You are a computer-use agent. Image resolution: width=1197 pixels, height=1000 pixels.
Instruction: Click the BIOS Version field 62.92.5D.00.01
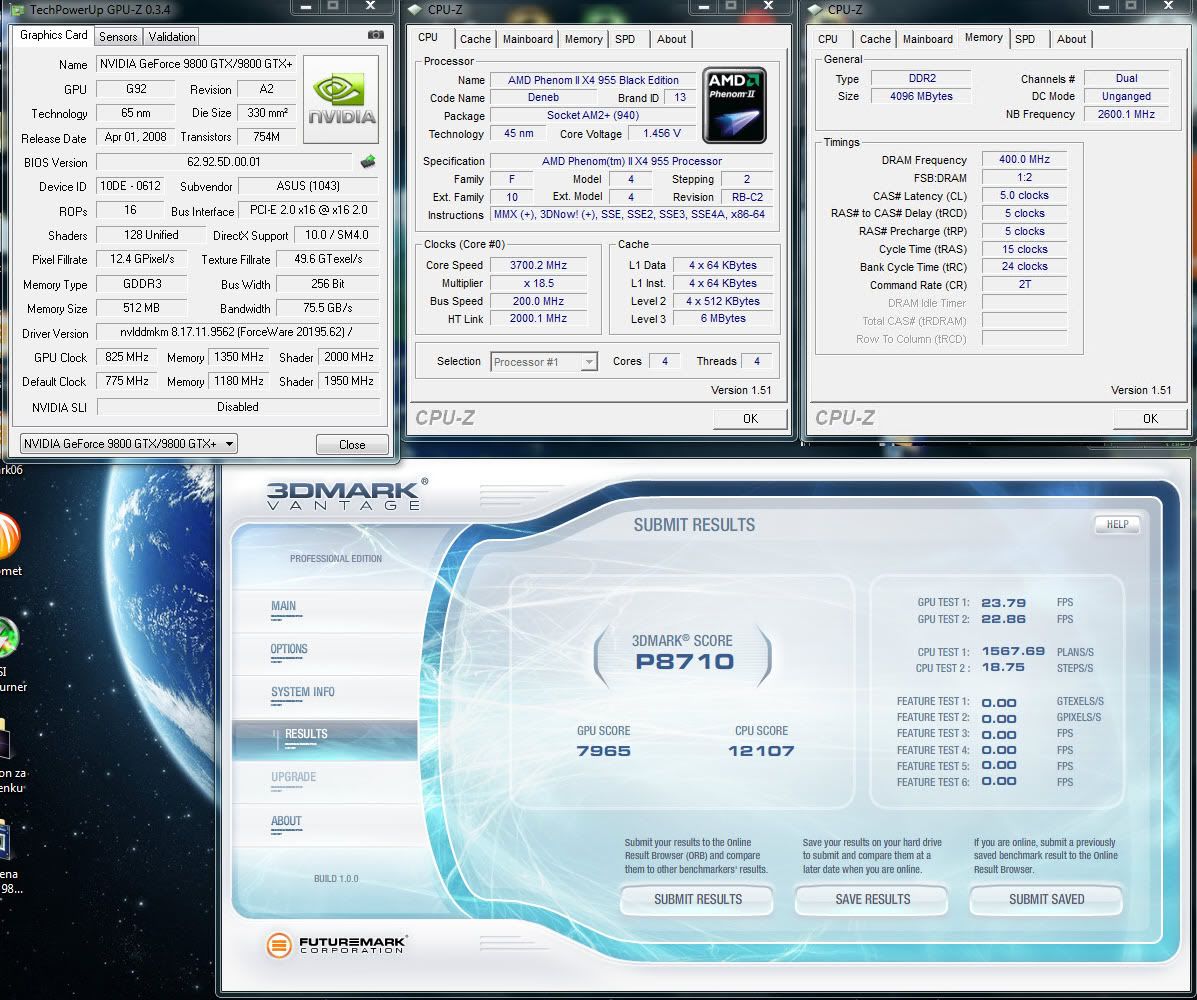[224, 162]
